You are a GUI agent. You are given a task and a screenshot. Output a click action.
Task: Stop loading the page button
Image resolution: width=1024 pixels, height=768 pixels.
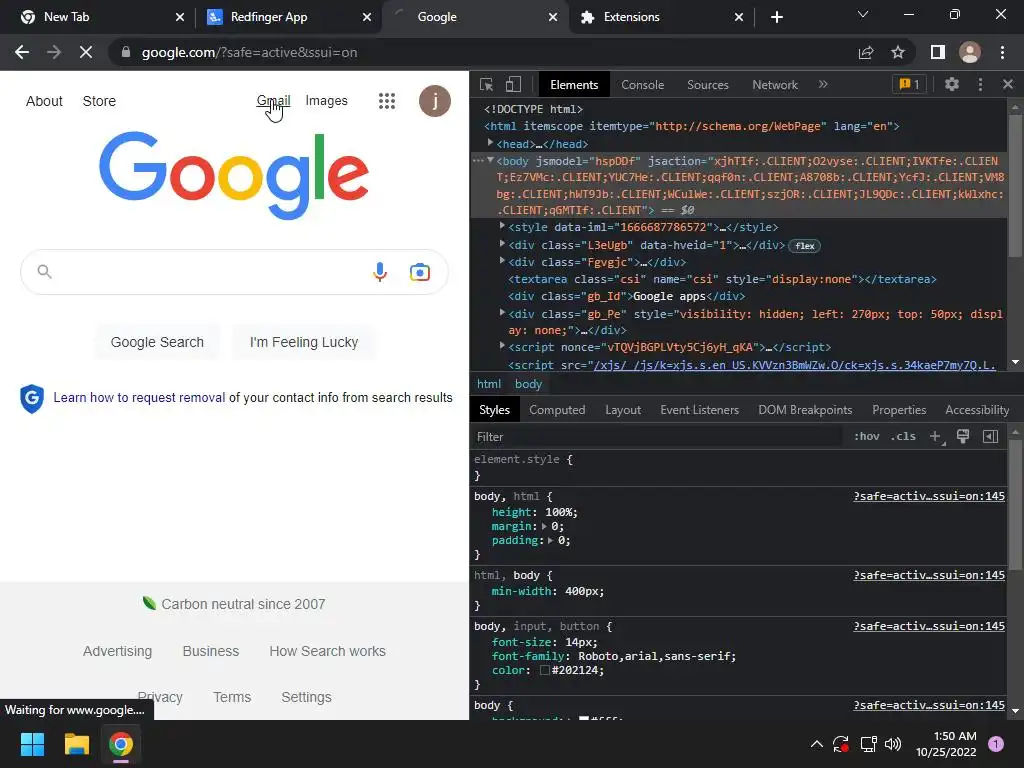coord(86,52)
